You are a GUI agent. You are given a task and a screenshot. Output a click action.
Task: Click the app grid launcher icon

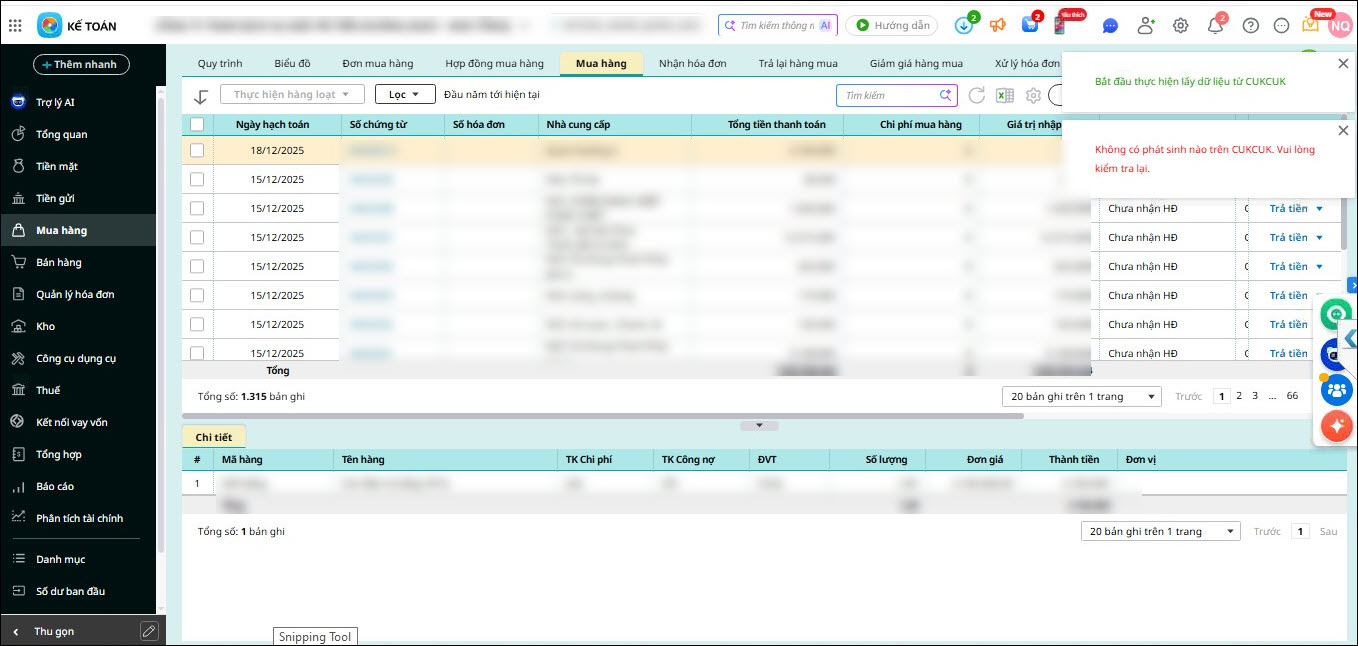point(15,25)
